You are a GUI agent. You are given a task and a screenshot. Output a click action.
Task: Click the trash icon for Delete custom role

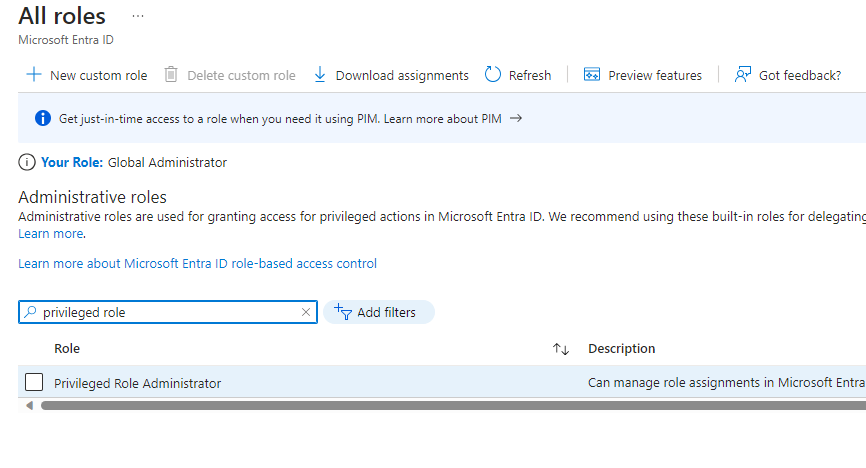pos(171,74)
